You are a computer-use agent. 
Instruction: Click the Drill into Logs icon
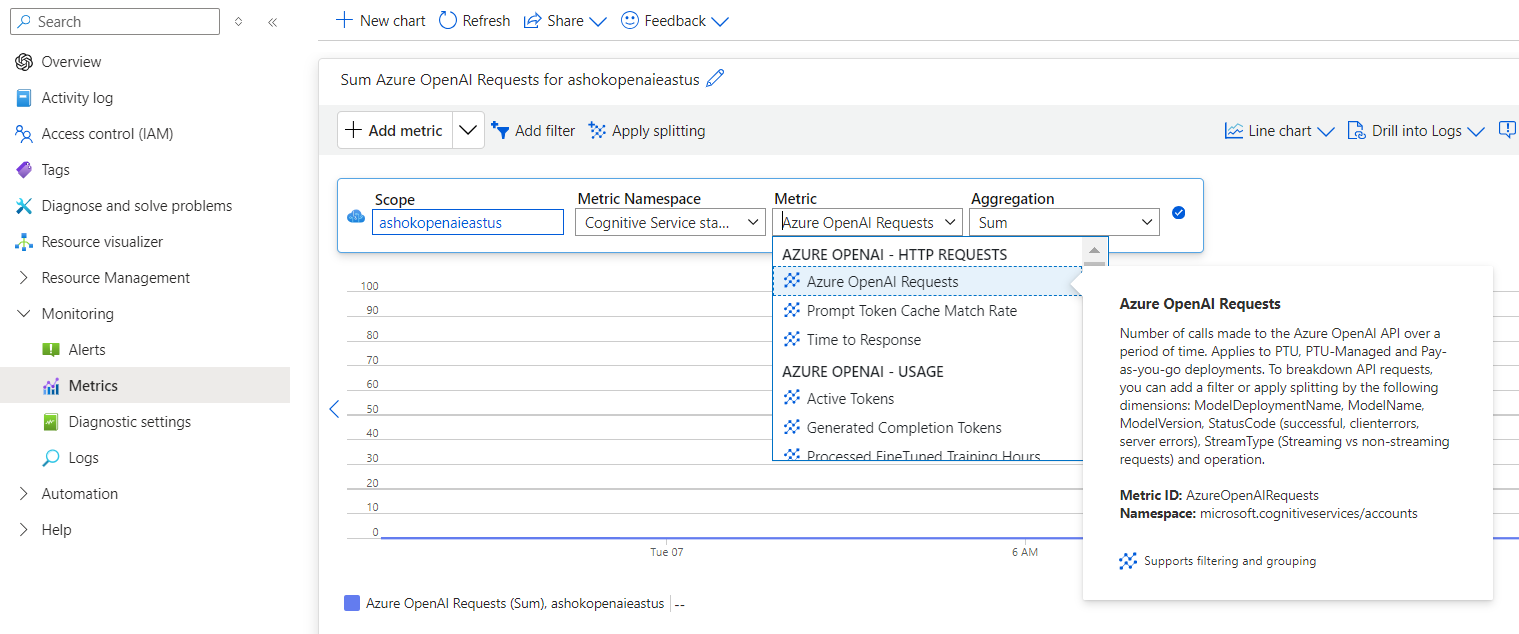click(1357, 130)
